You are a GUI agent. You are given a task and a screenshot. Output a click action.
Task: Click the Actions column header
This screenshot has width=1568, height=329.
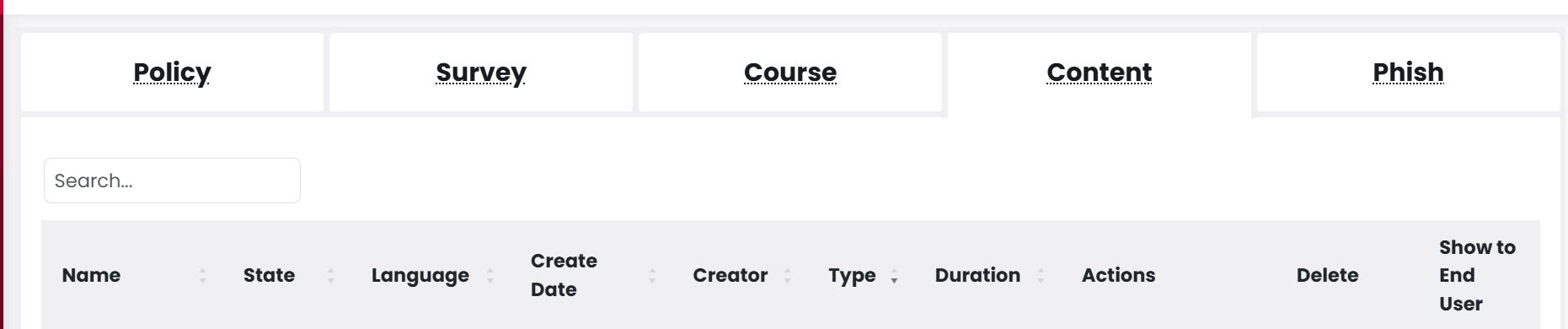(1119, 275)
